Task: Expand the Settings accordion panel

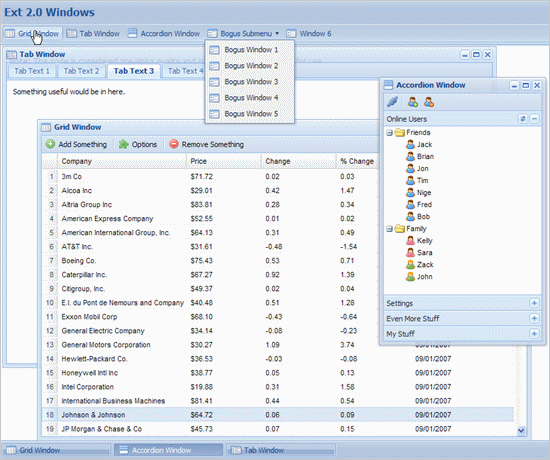Action: coord(534,303)
